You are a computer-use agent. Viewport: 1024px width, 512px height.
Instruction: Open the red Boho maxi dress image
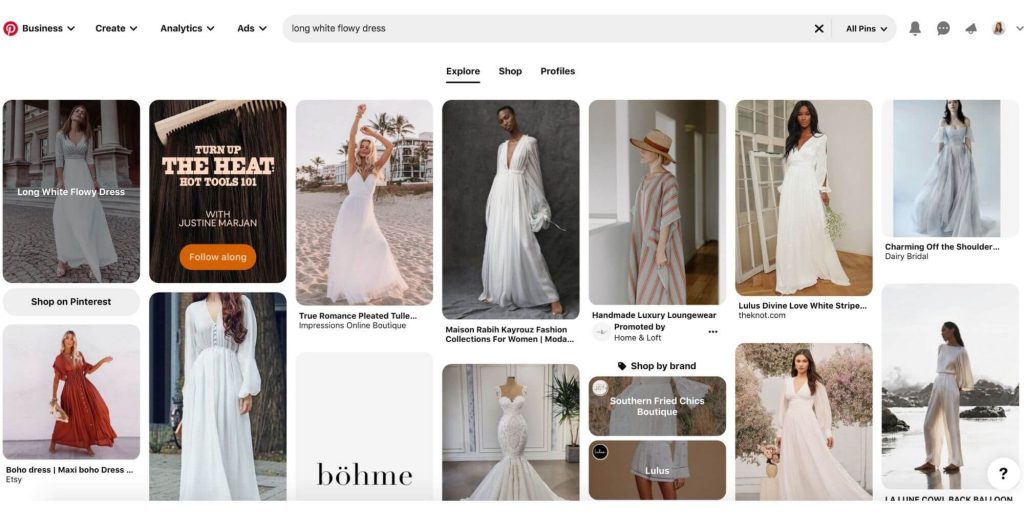tap(71, 392)
